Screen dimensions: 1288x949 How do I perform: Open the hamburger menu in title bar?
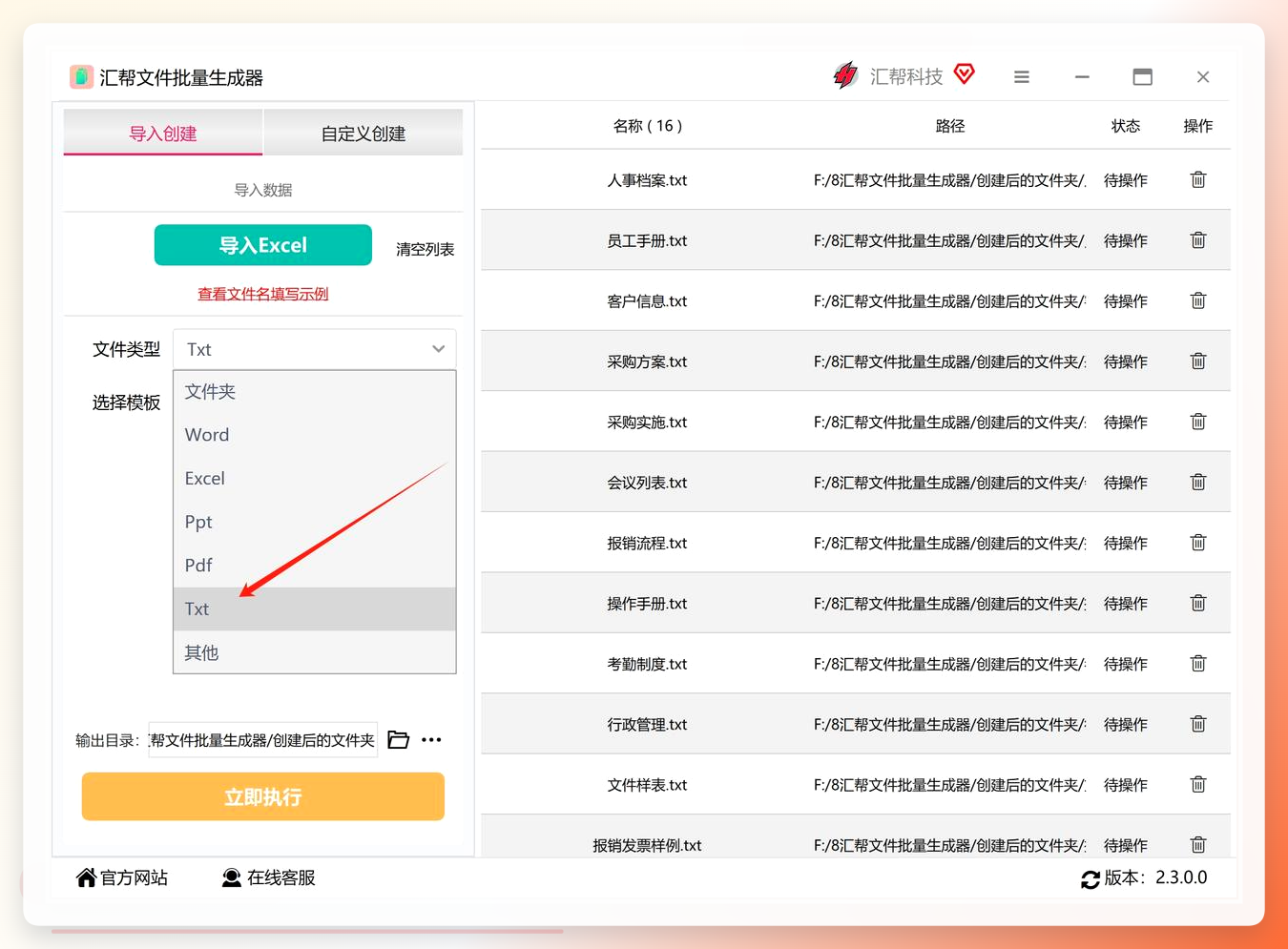click(x=1022, y=77)
